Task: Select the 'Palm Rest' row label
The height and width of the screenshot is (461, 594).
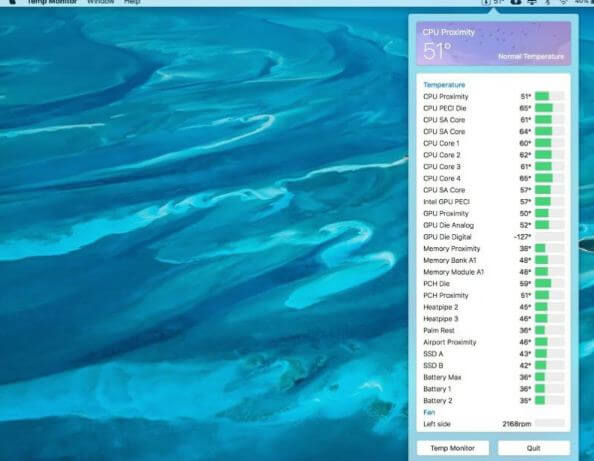Action: (x=439, y=330)
